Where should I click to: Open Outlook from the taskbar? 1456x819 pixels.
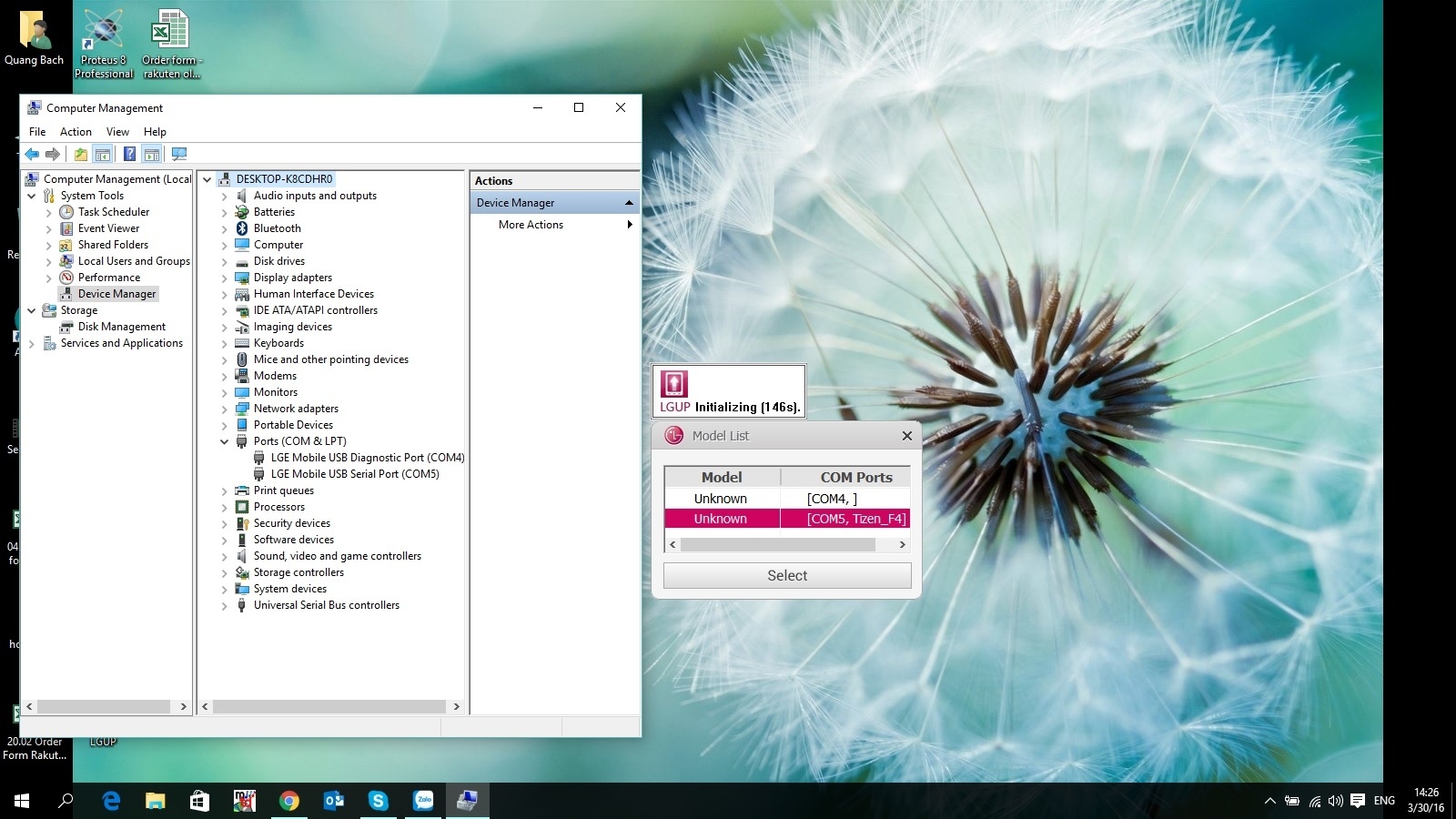point(334,801)
